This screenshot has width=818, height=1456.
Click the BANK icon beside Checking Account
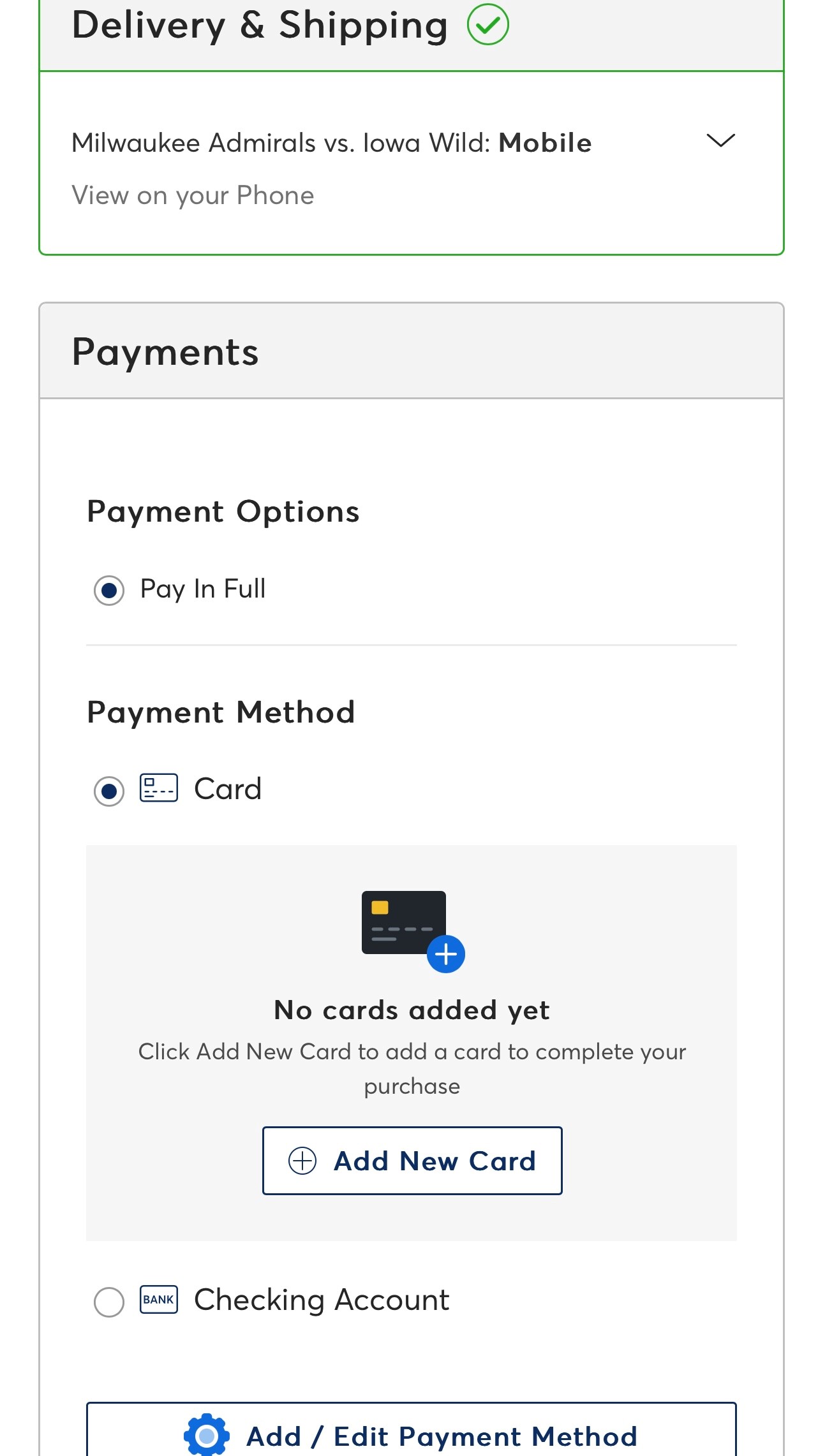click(x=159, y=1300)
